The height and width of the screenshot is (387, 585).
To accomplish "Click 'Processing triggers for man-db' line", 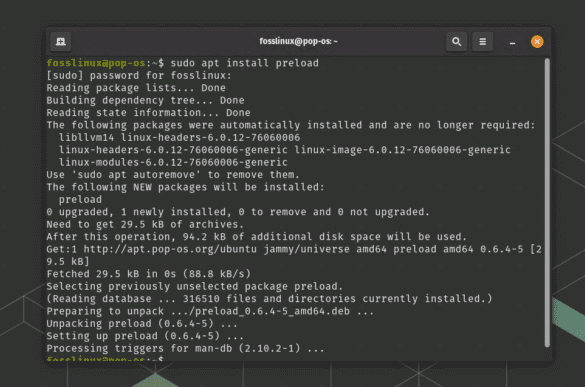I will pyautogui.click(x=185, y=348).
